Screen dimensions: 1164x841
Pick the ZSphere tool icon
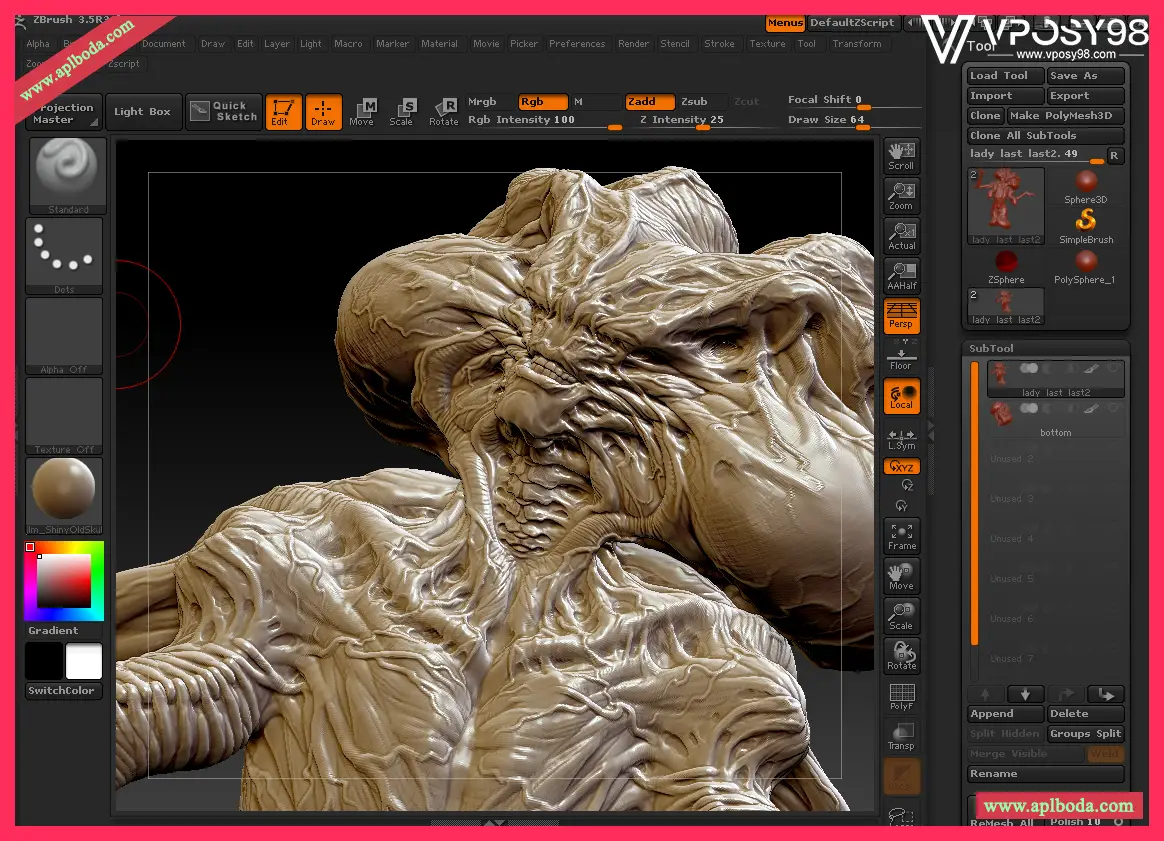pos(1006,265)
